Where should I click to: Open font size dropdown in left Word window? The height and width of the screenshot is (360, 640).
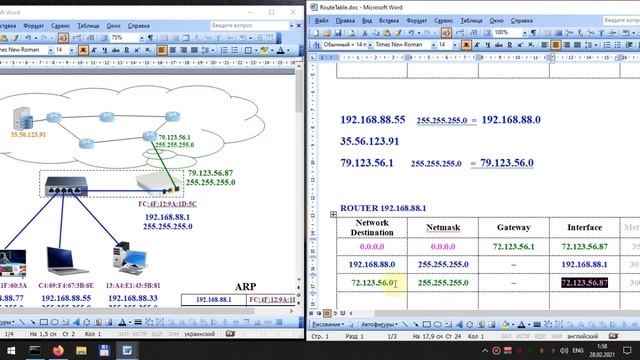(72, 50)
